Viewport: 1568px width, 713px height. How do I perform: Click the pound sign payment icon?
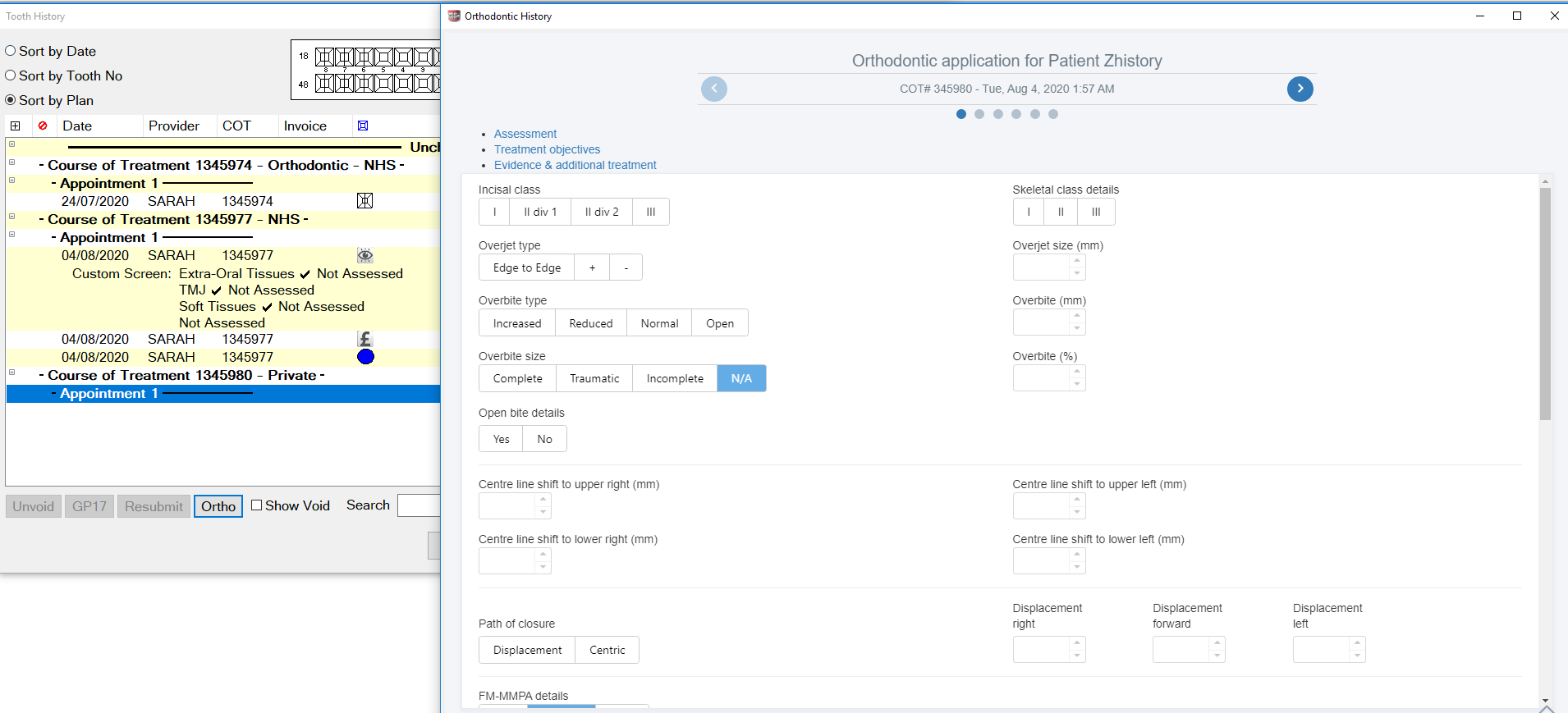click(x=365, y=339)
